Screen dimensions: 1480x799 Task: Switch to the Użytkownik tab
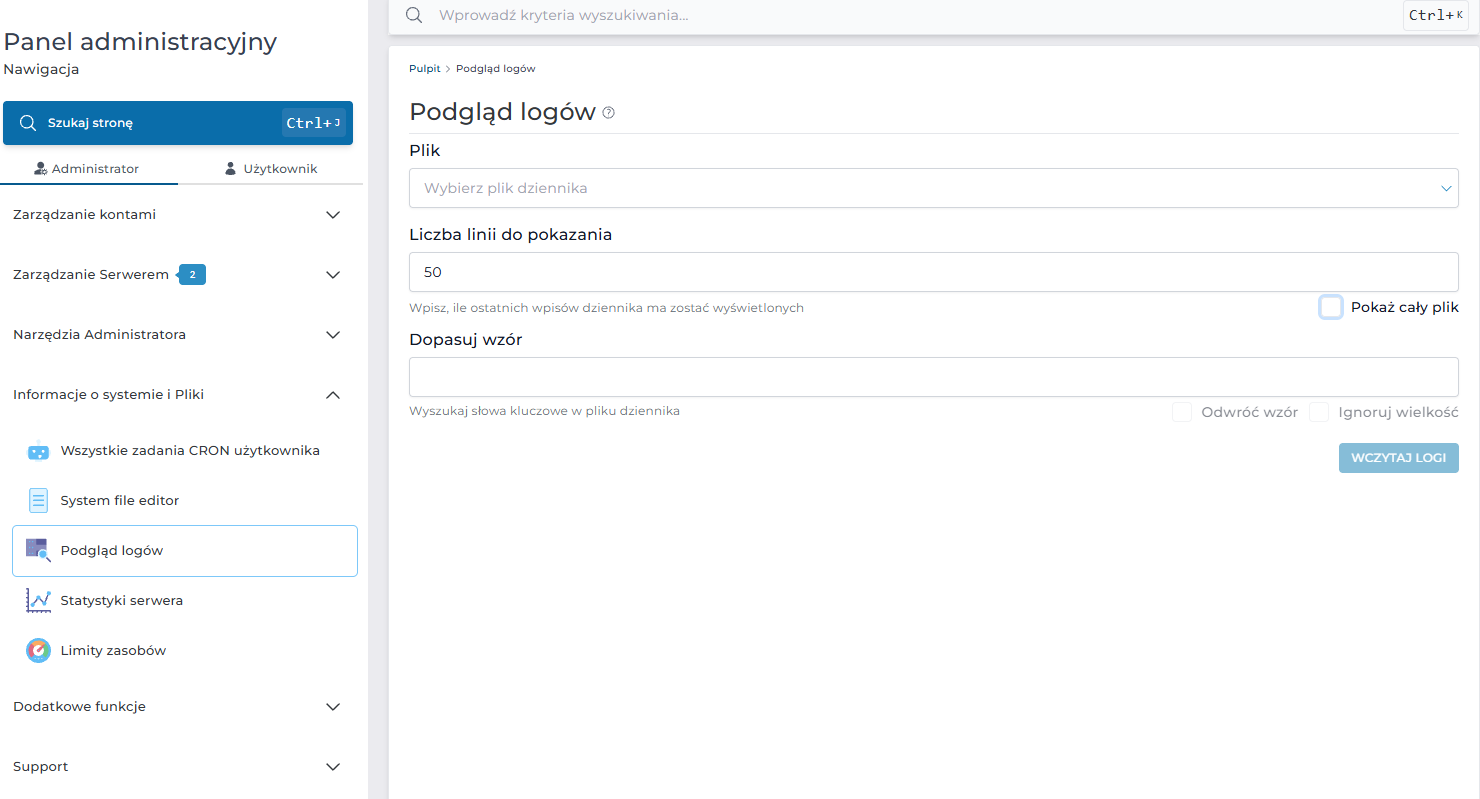[x=271, y=169]
